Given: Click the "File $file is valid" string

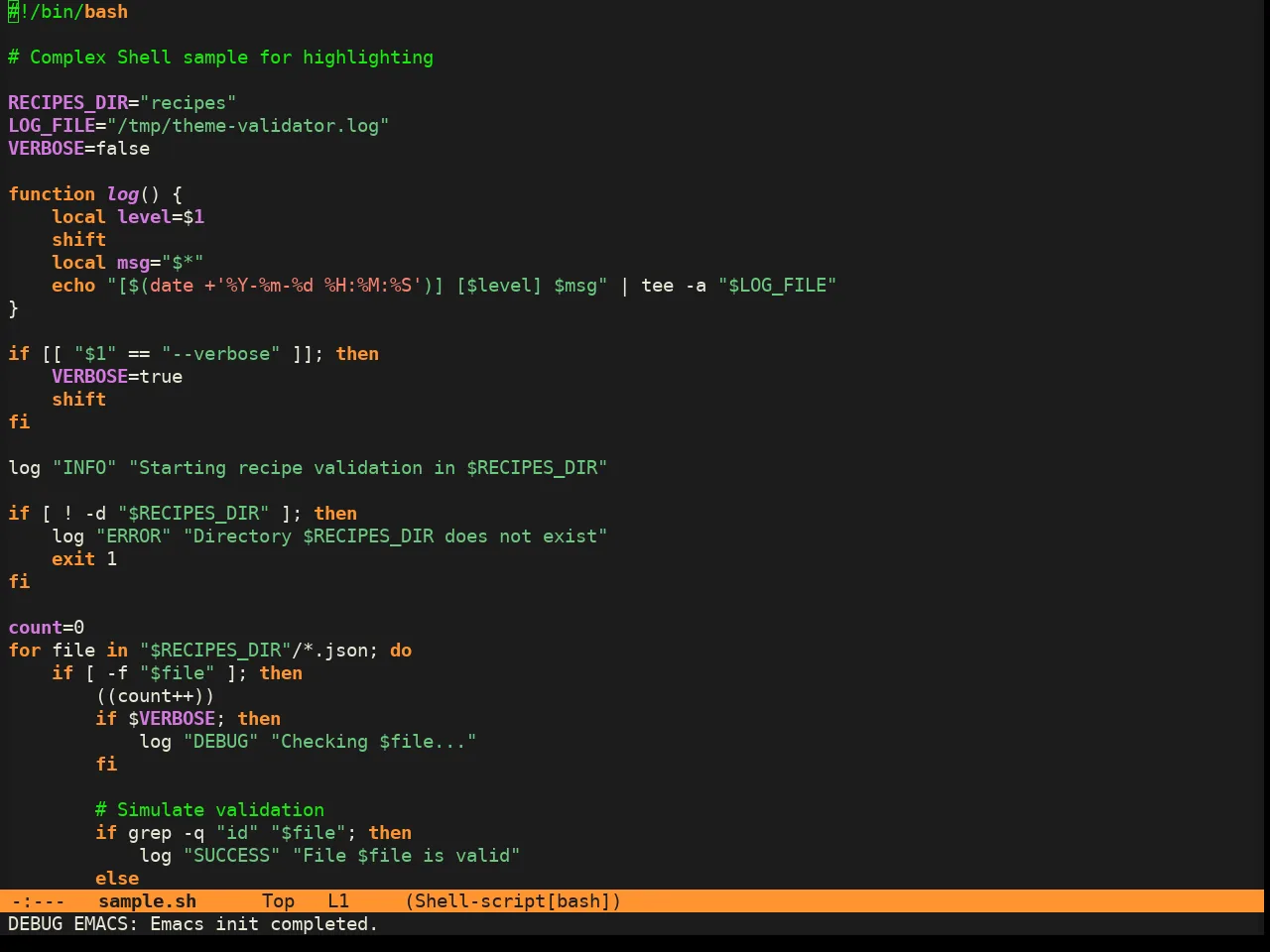Looking at the screenshot, I should [406, 856].
